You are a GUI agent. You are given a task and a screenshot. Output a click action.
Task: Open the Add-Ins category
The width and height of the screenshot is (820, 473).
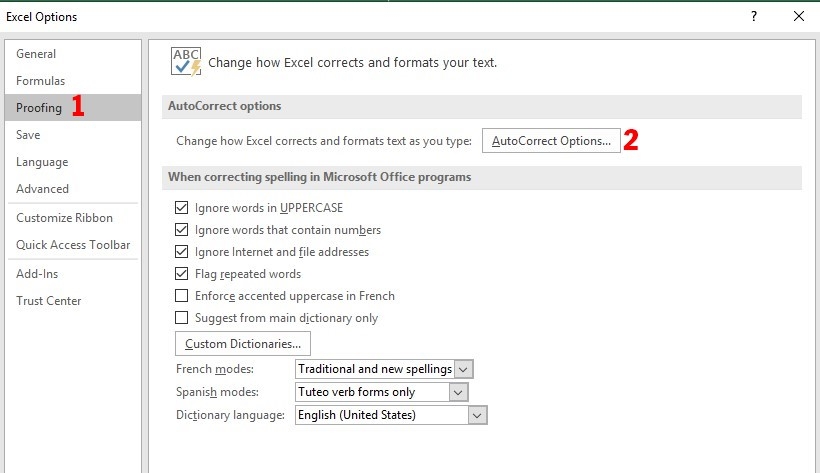tap(73, 274)
